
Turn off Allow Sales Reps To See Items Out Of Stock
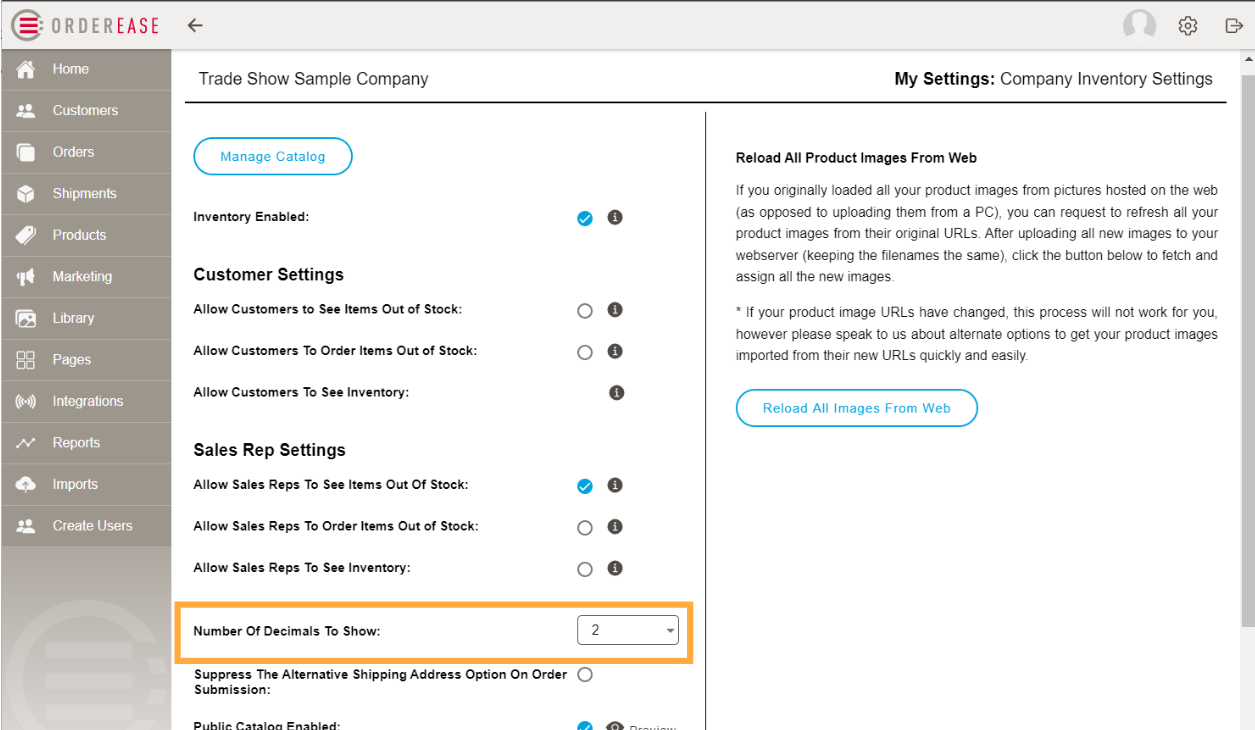point(585,485)
